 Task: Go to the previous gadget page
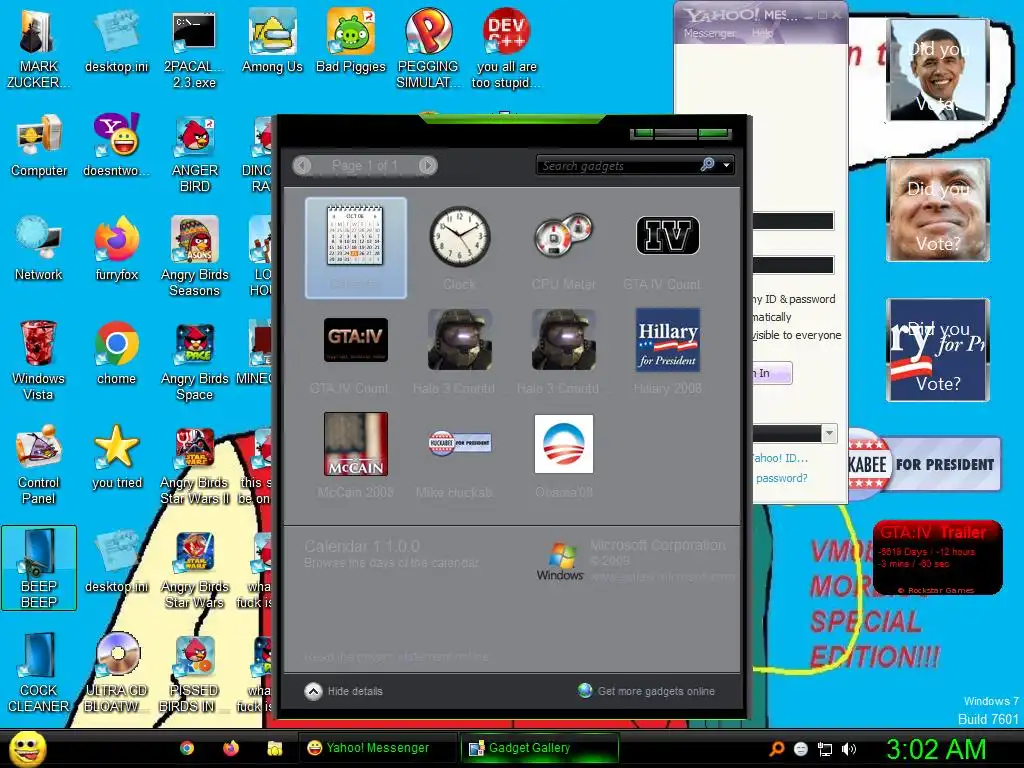(302, 165)
